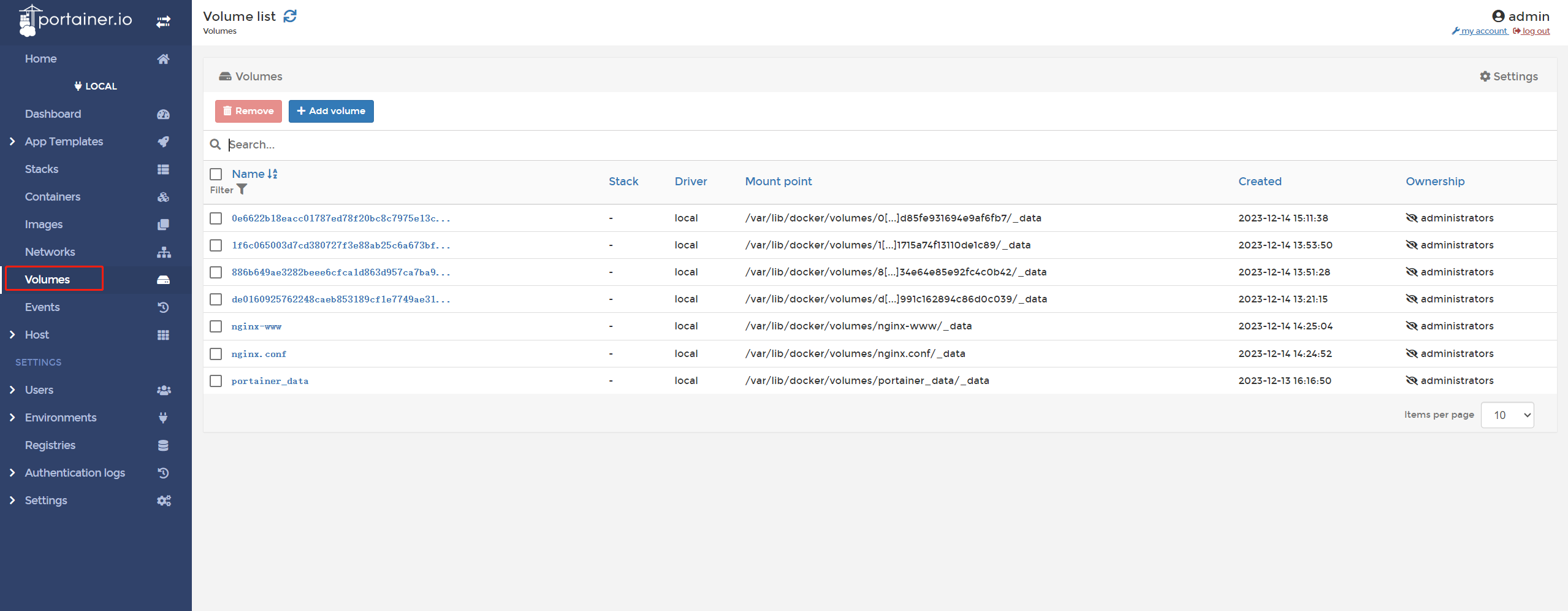Click ownership eye icon for nginx-www row
1568x611 pixels.
click(1412, 326)
